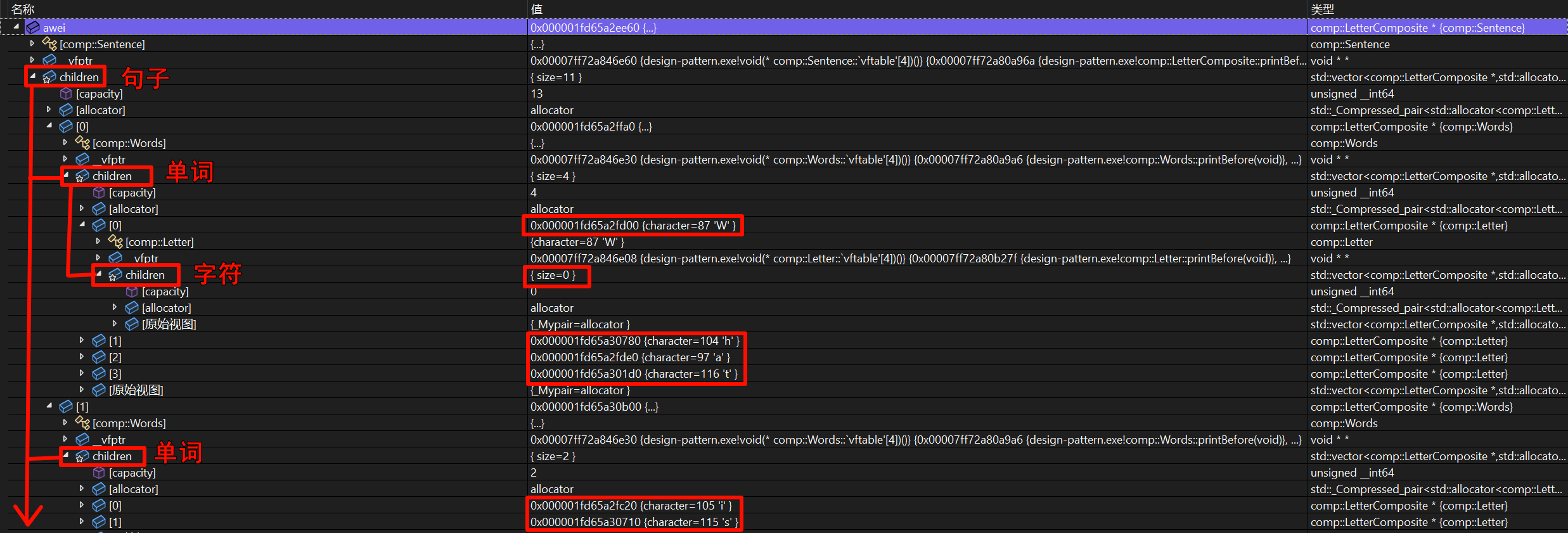Click the class icon next to [comp::Letter]

115,241
